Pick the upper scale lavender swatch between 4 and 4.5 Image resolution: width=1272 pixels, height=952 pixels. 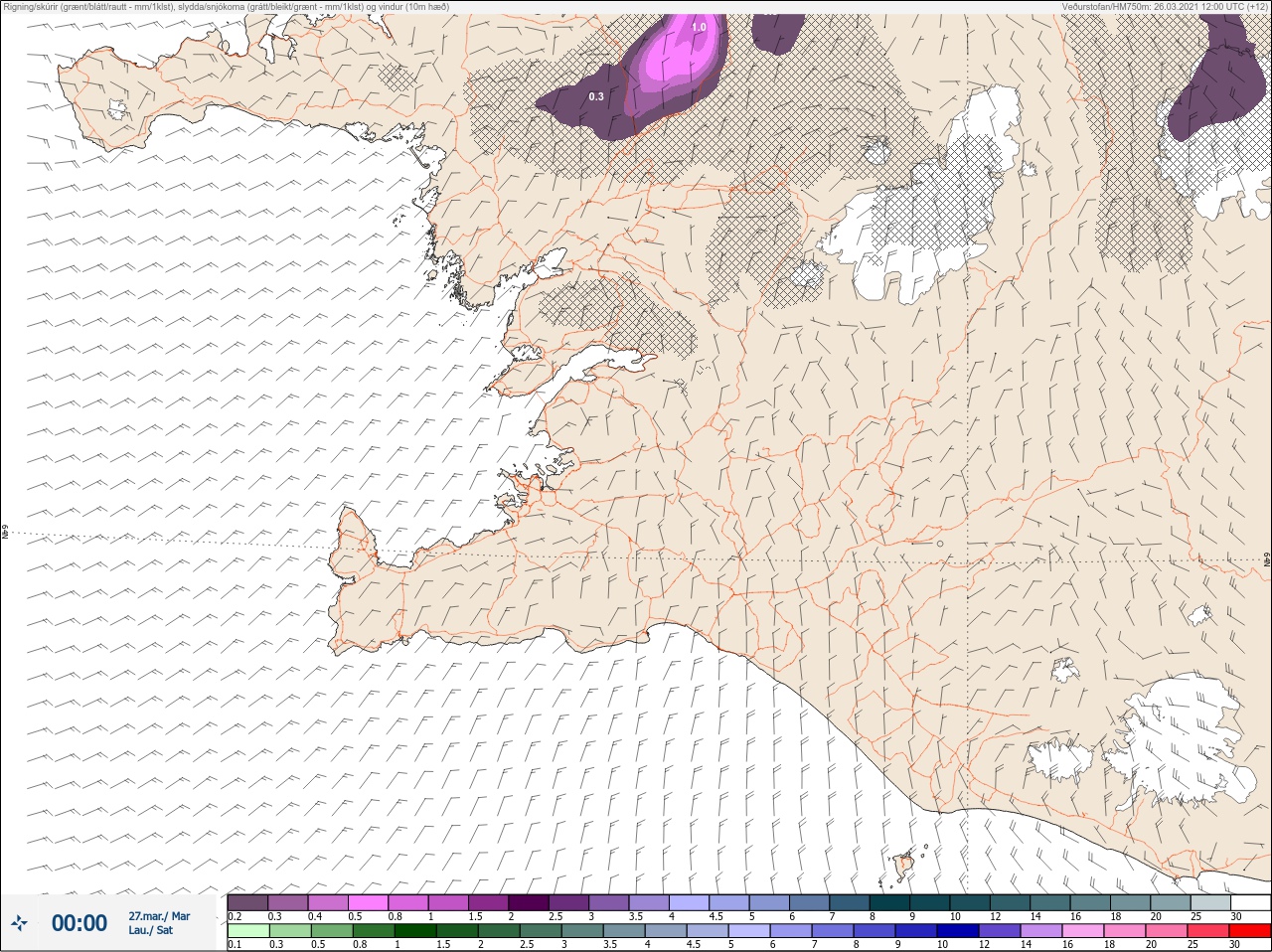[689, 902]
